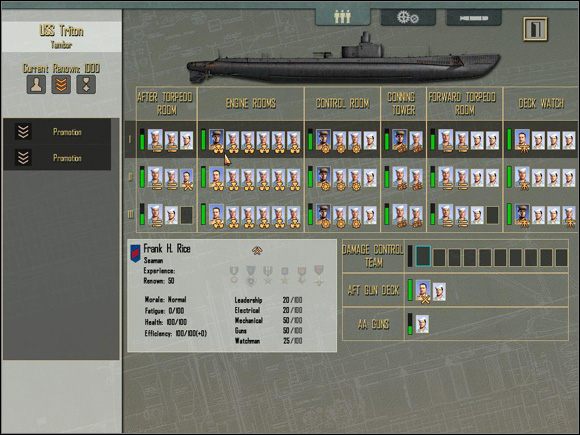Screen dimensions: 580x435
Task: Click the rightmost medal slot in crew panel
Action: (319, 275)
